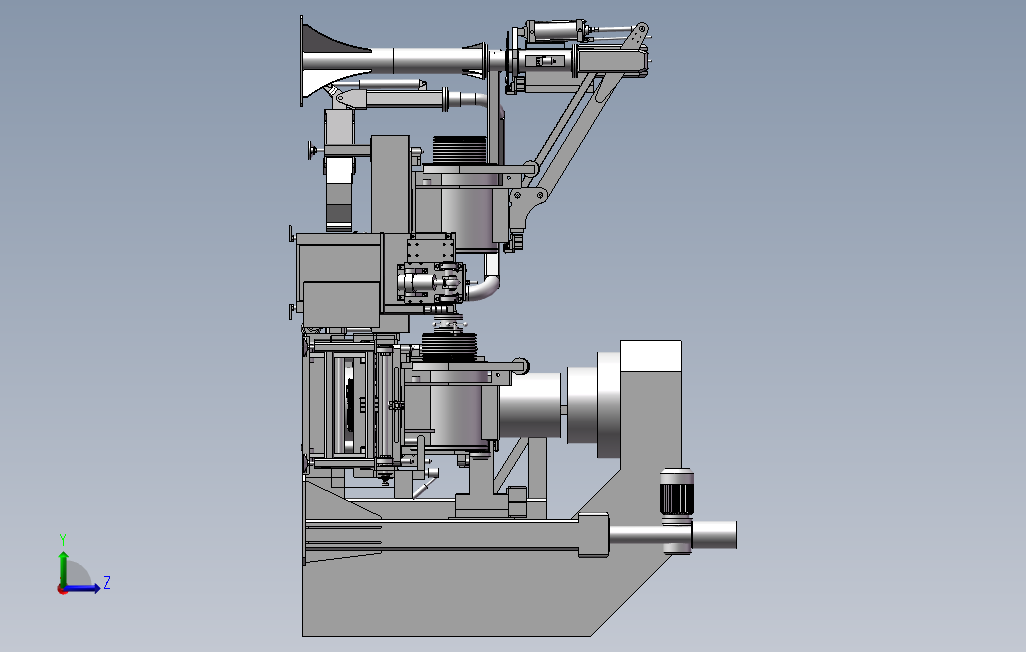The image size is (1026, 652).
Task: Click the red origin dot of the triad
Action: point(62,590)
